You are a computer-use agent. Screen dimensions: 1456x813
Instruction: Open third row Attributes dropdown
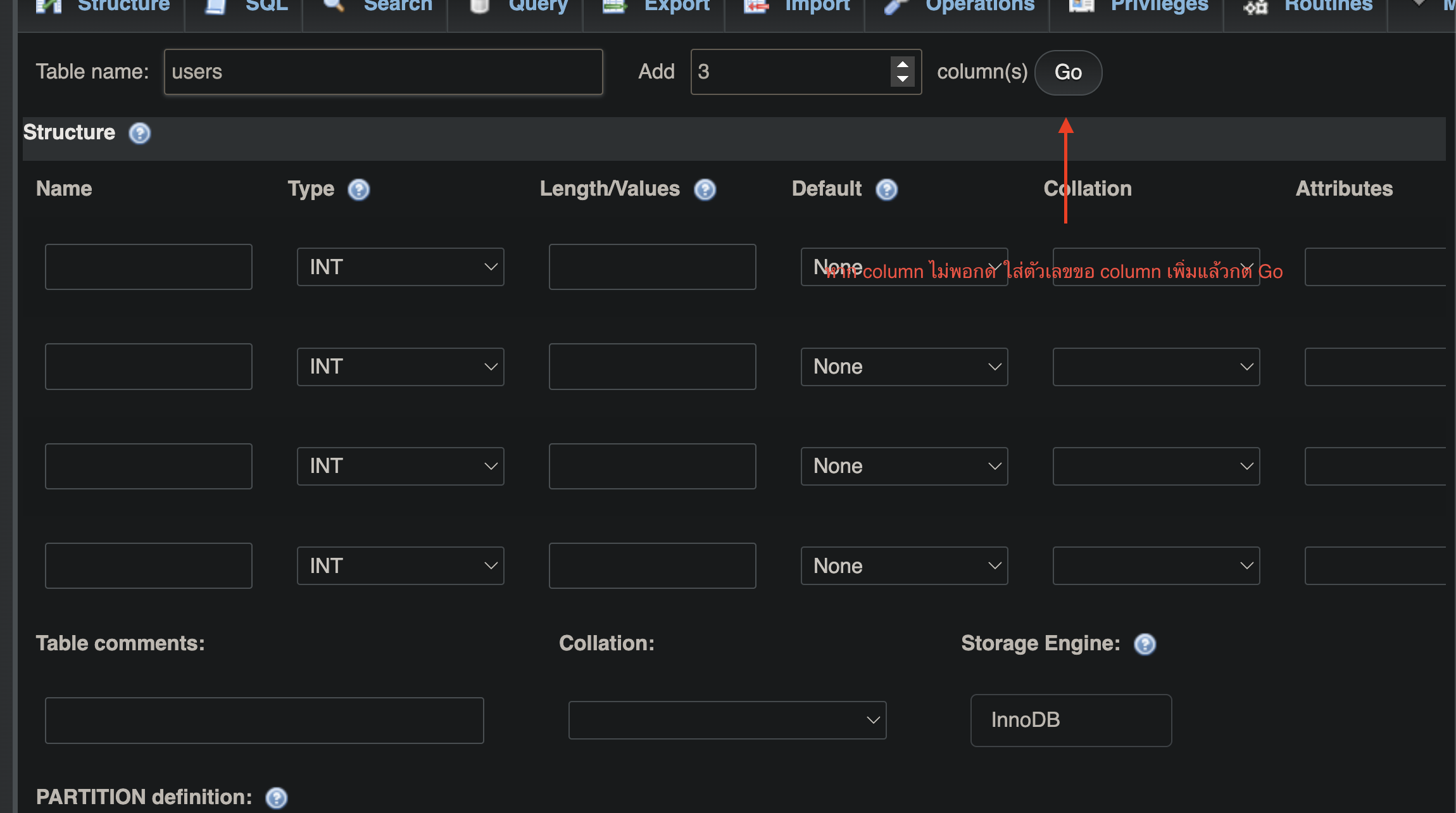tap(1376, 466)
